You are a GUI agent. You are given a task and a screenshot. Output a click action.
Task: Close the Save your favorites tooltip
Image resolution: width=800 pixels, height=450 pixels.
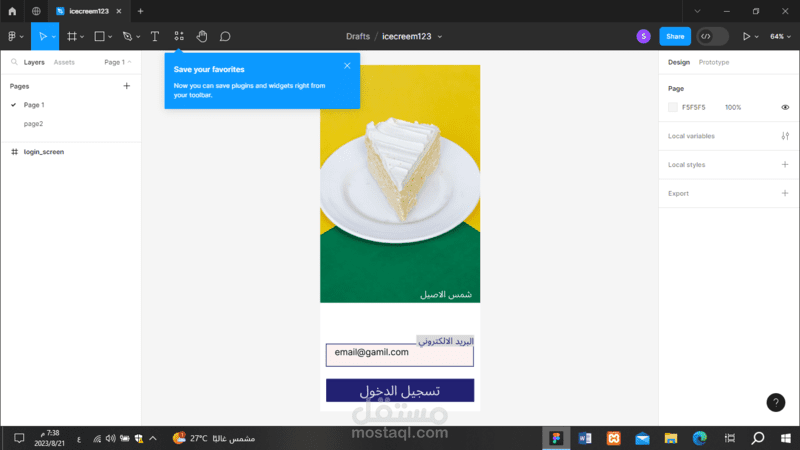pyautogui.click(x=347, y=66)
